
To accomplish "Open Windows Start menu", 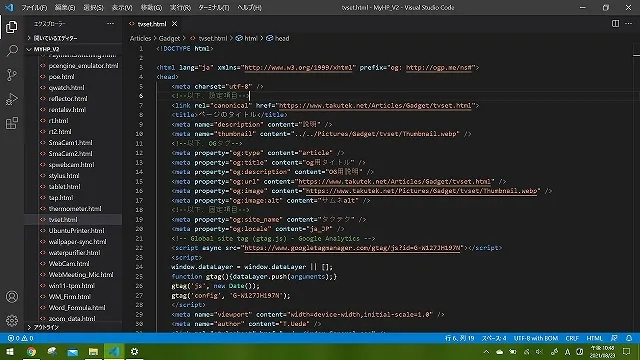I will click(10, 351).
